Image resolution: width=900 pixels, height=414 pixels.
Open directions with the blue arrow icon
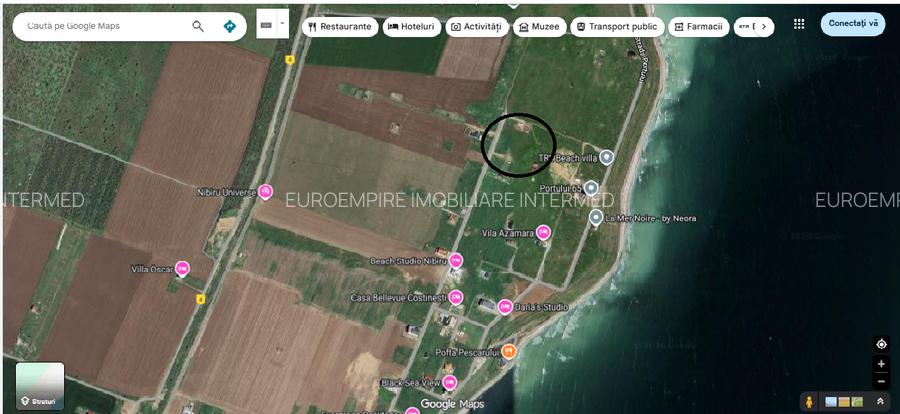click(230, 26)
